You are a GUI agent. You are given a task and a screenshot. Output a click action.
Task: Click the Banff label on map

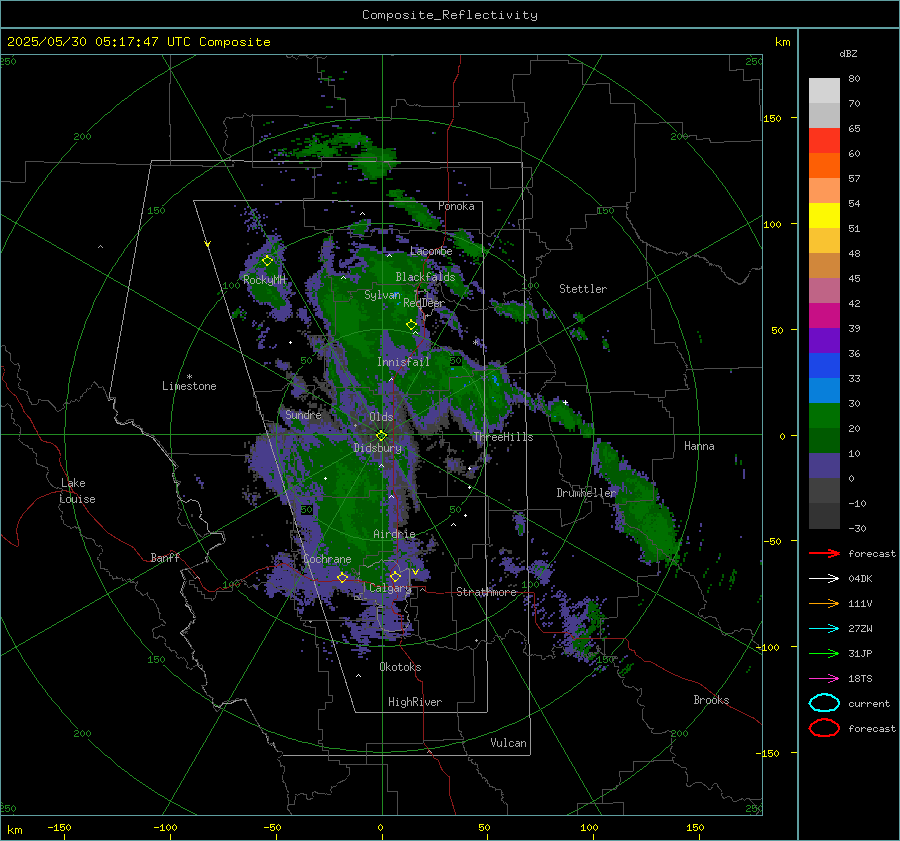165,557
